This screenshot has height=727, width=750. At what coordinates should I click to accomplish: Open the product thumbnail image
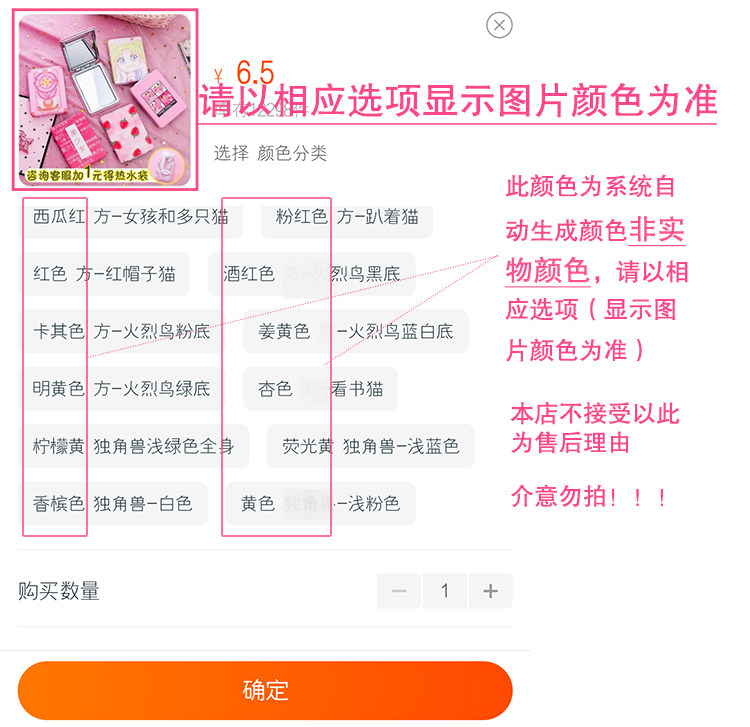[105, 99]
